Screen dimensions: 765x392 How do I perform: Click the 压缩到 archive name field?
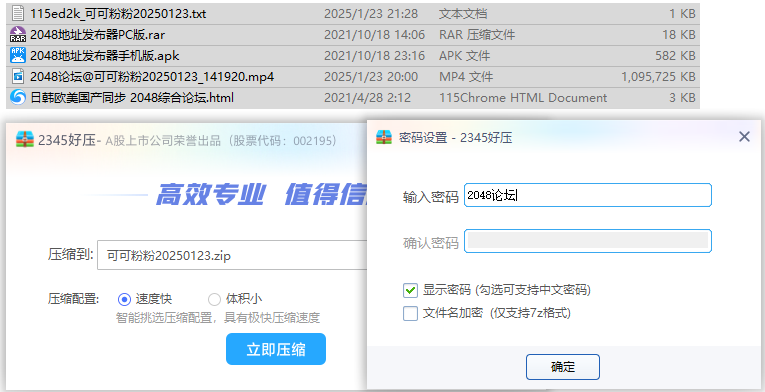tap(232, 255)
